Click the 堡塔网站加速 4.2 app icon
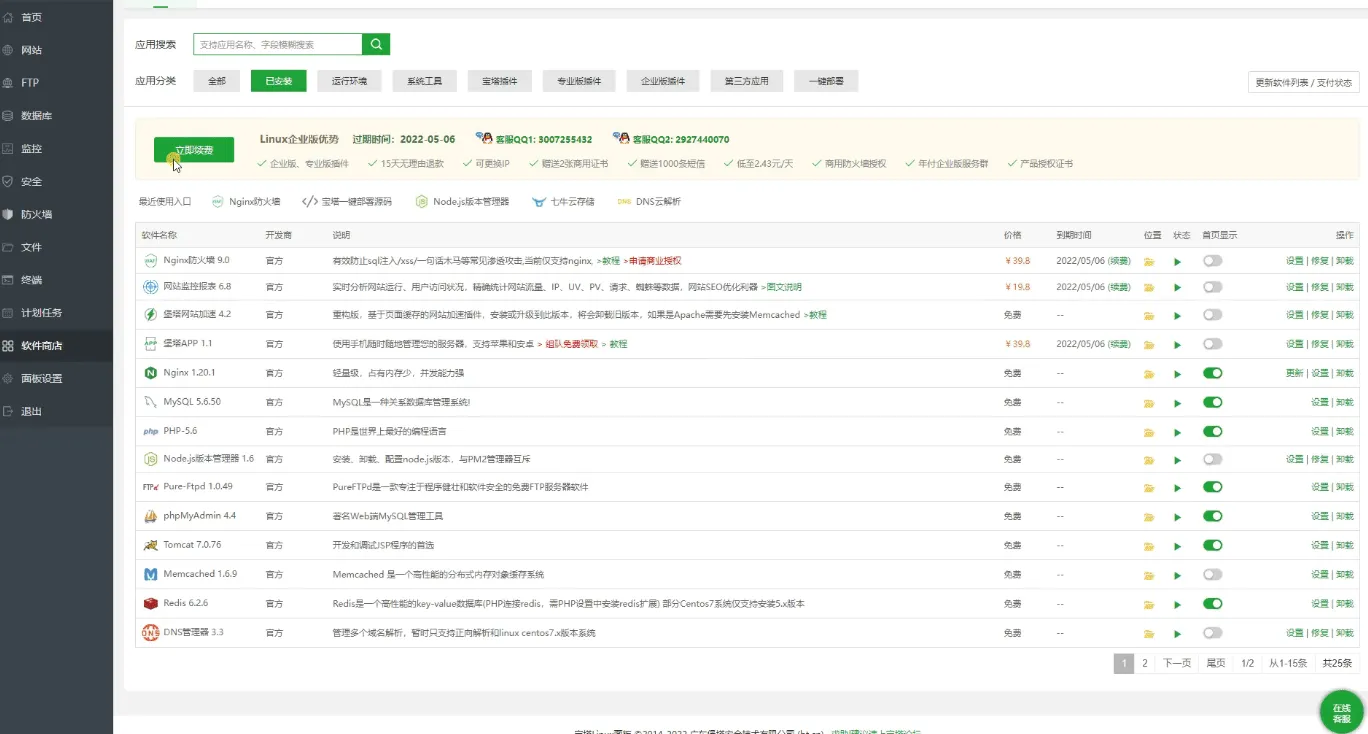The image size is (1368, 734). tap(151, 314)
